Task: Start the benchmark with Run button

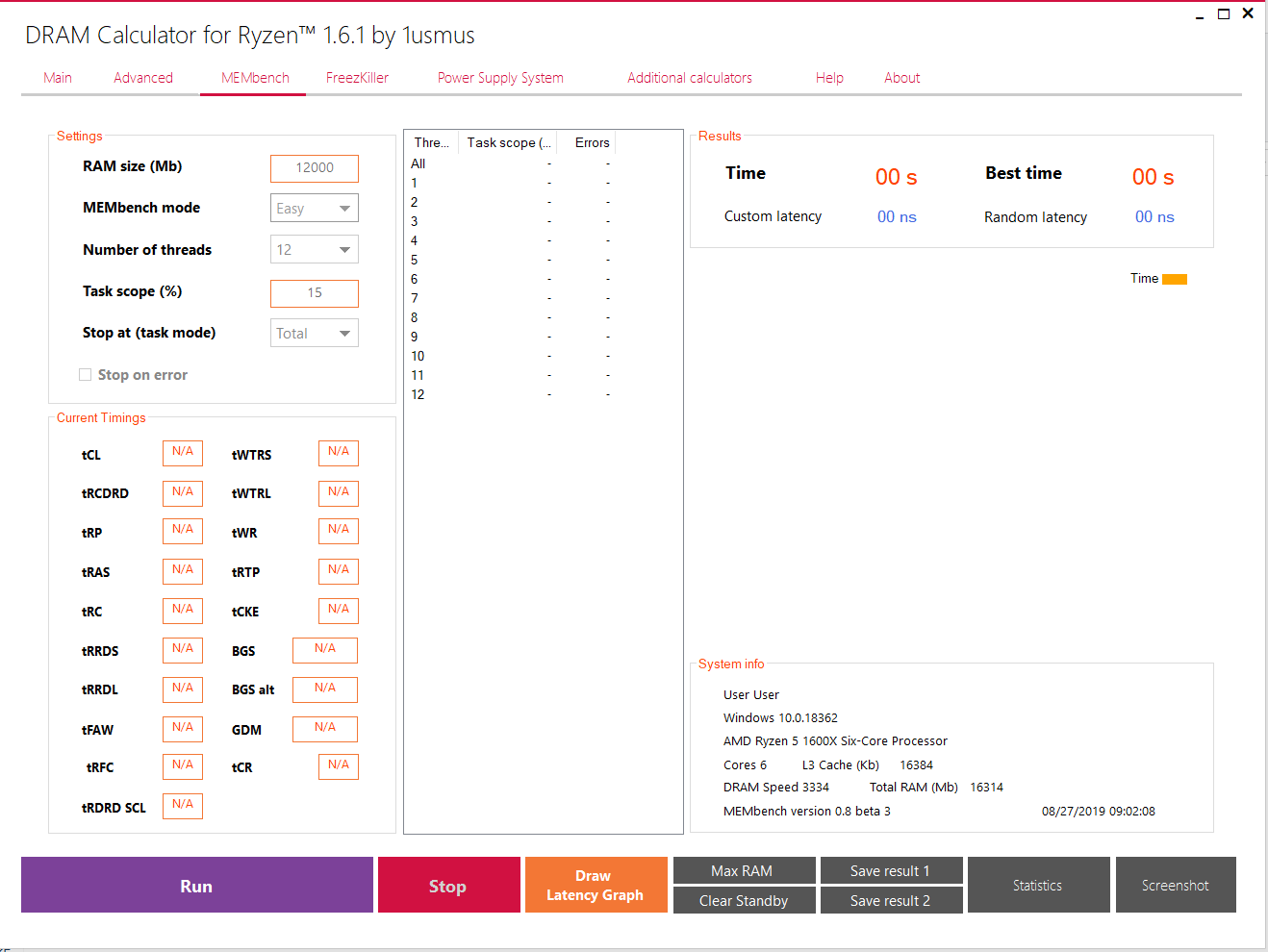Action: (197, 885)
